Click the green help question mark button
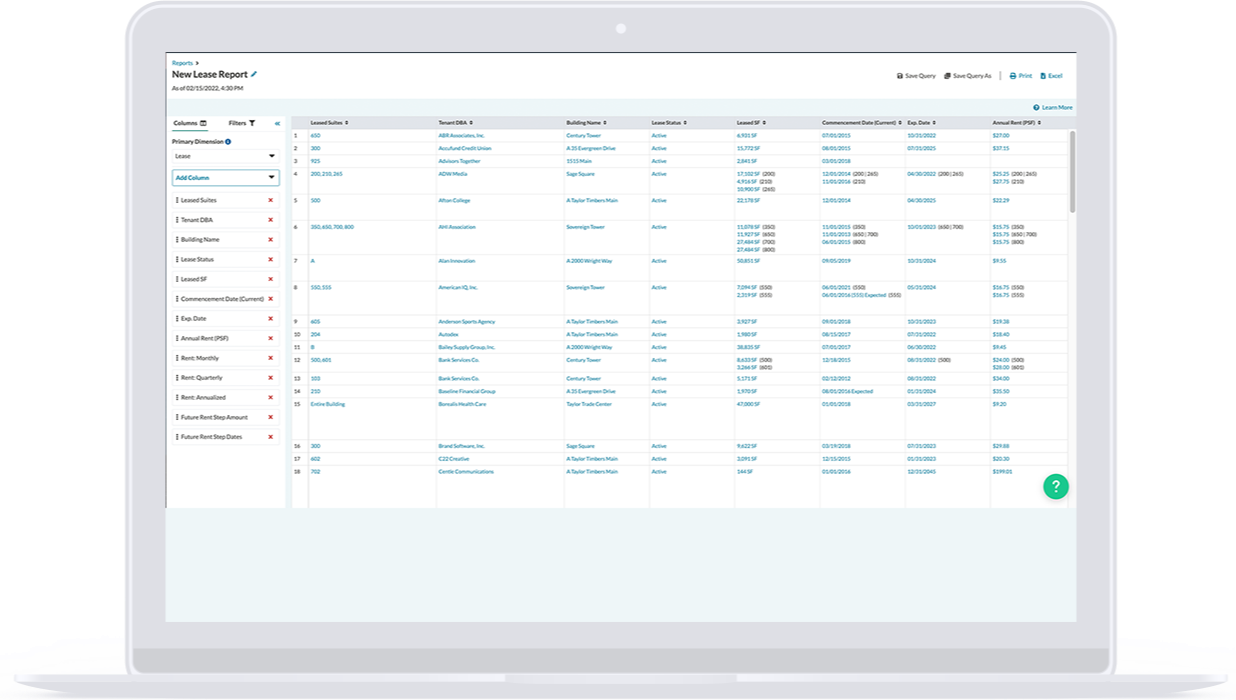The height and width of the screenshot is (700, 1236). pos(1056,486)
